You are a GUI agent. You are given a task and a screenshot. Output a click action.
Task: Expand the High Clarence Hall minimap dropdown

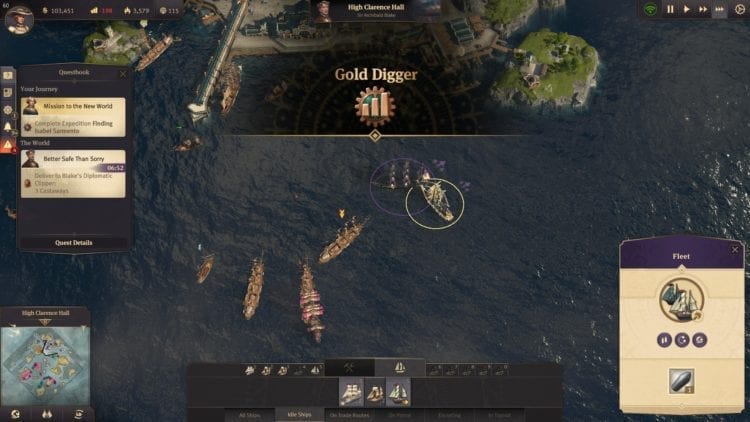pos(45,322)
